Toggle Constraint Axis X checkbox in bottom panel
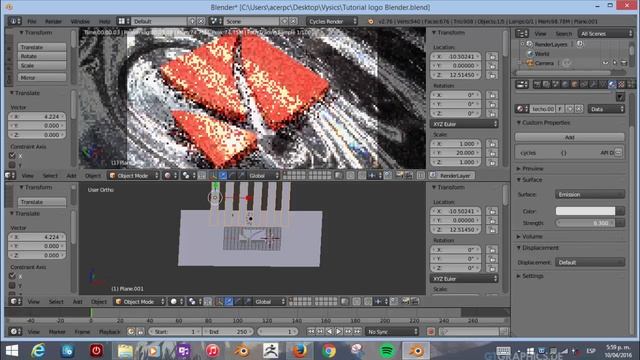This screenshot has height=360, width=640. [12, 276]
